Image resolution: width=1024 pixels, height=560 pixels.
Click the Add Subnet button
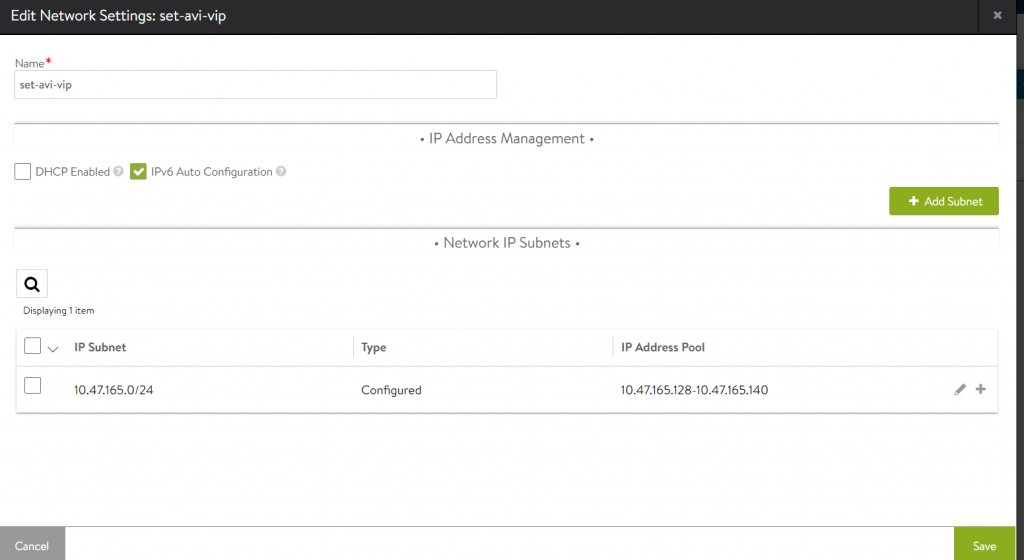click(x=944, y=201)
